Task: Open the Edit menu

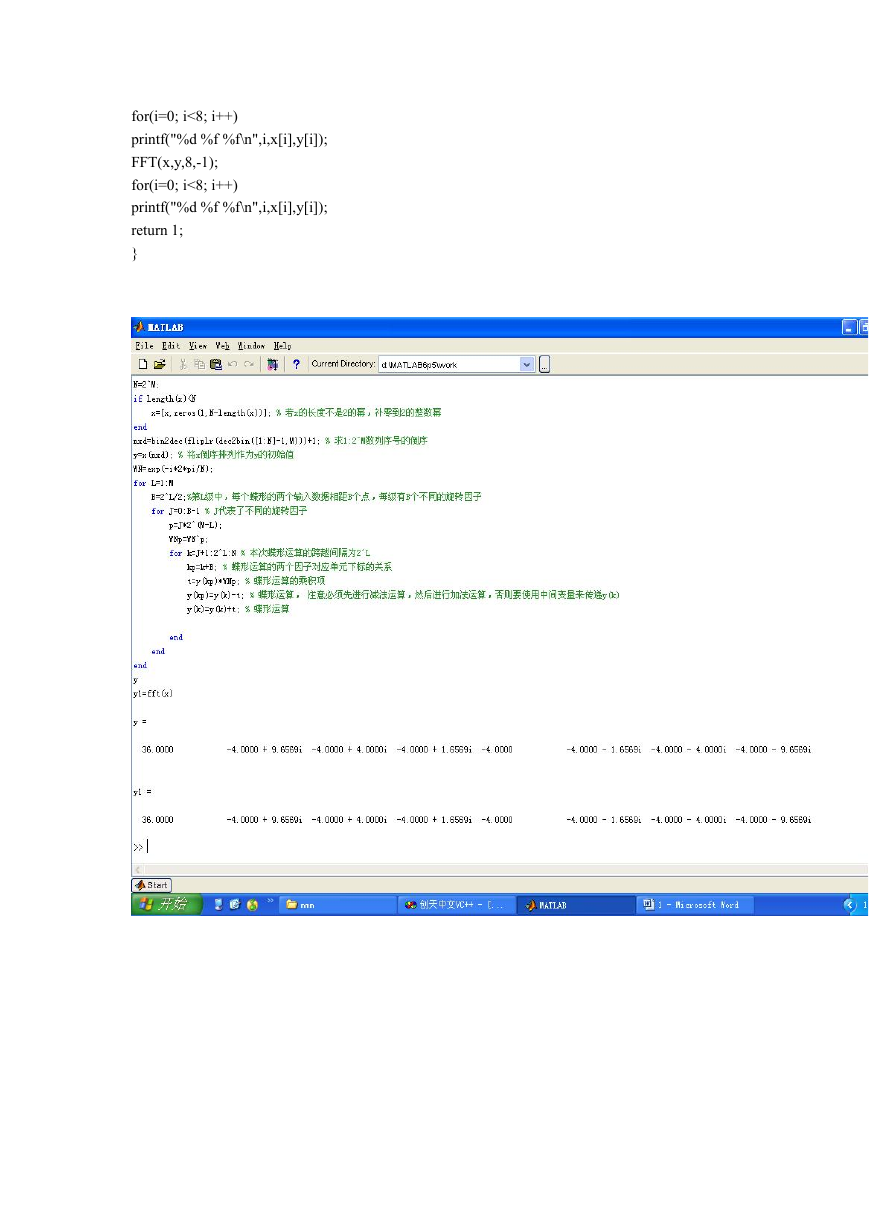Action: point(169,345)
